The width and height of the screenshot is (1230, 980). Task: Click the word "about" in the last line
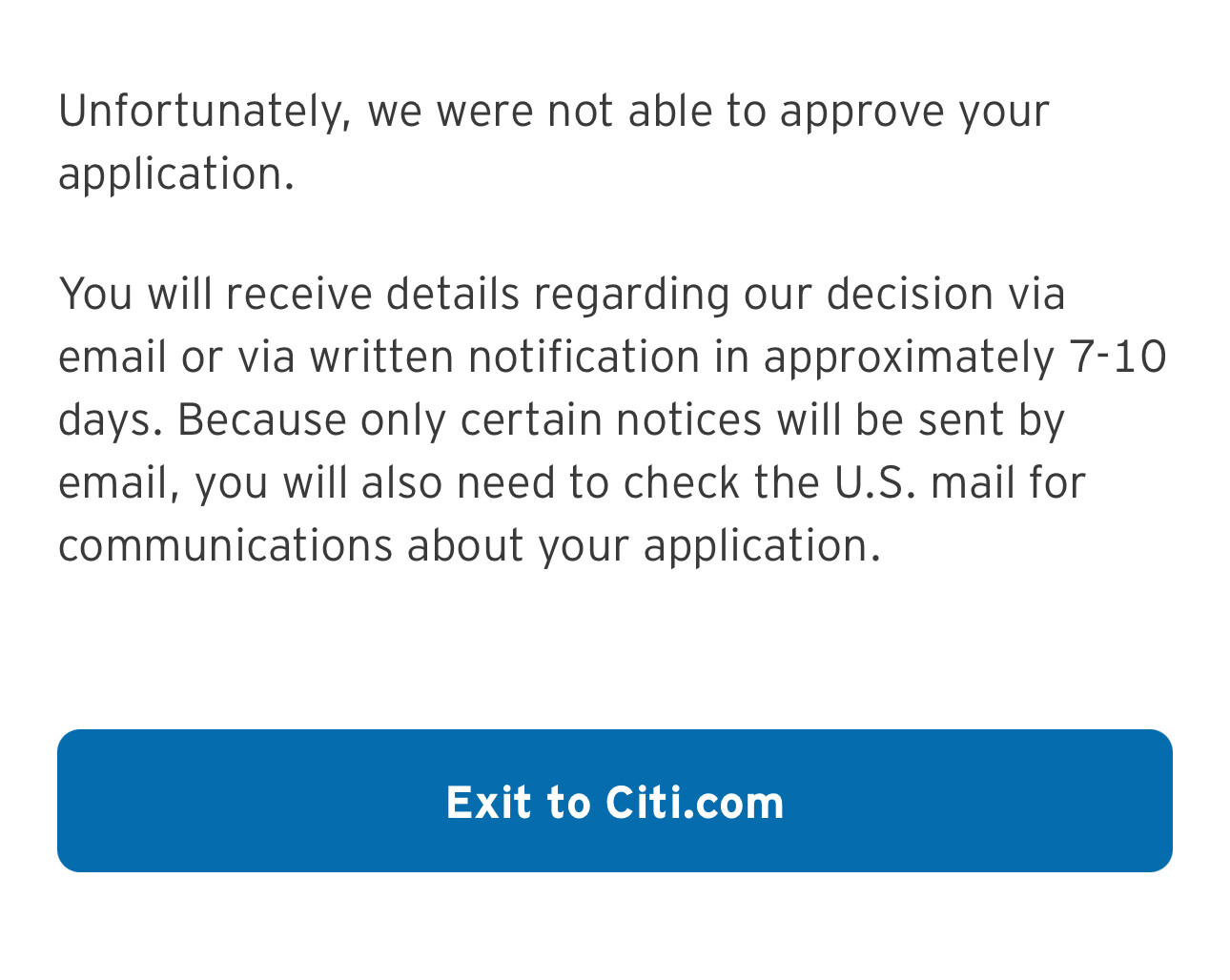(465, 545)
